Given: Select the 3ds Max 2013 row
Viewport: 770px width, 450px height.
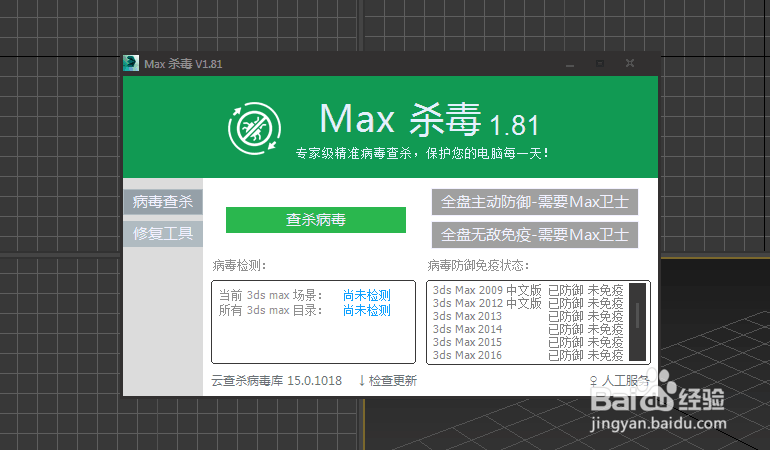Looking at the screenshot, I should [528, 316].
